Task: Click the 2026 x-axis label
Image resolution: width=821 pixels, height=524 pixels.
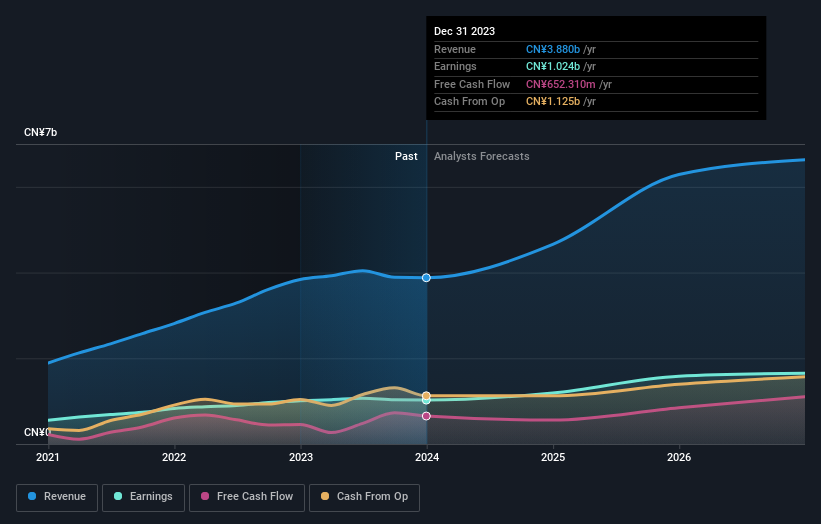Action: pos(679,458)
